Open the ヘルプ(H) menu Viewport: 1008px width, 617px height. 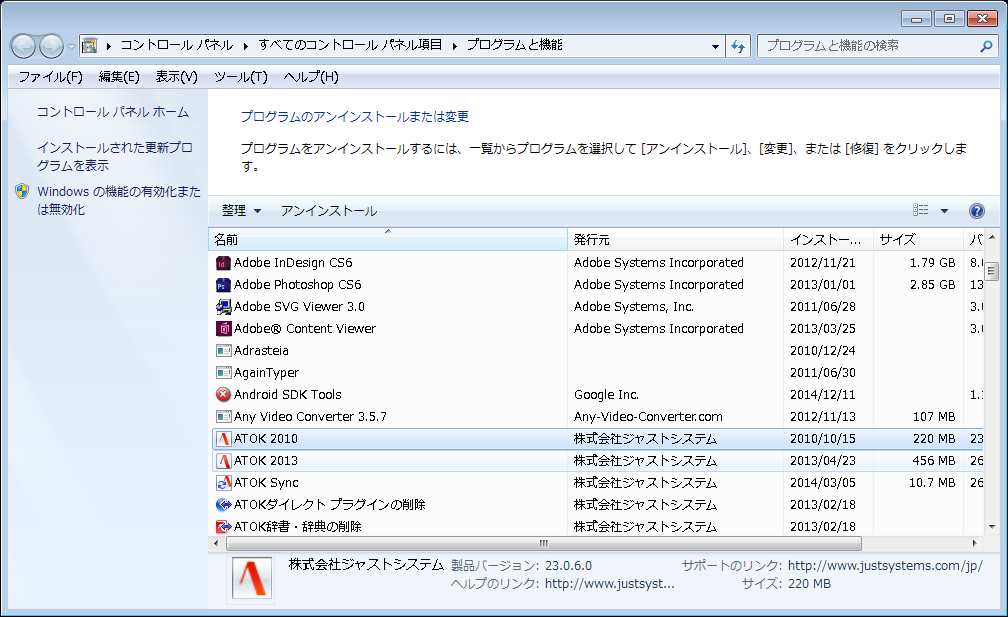(311, 77)
